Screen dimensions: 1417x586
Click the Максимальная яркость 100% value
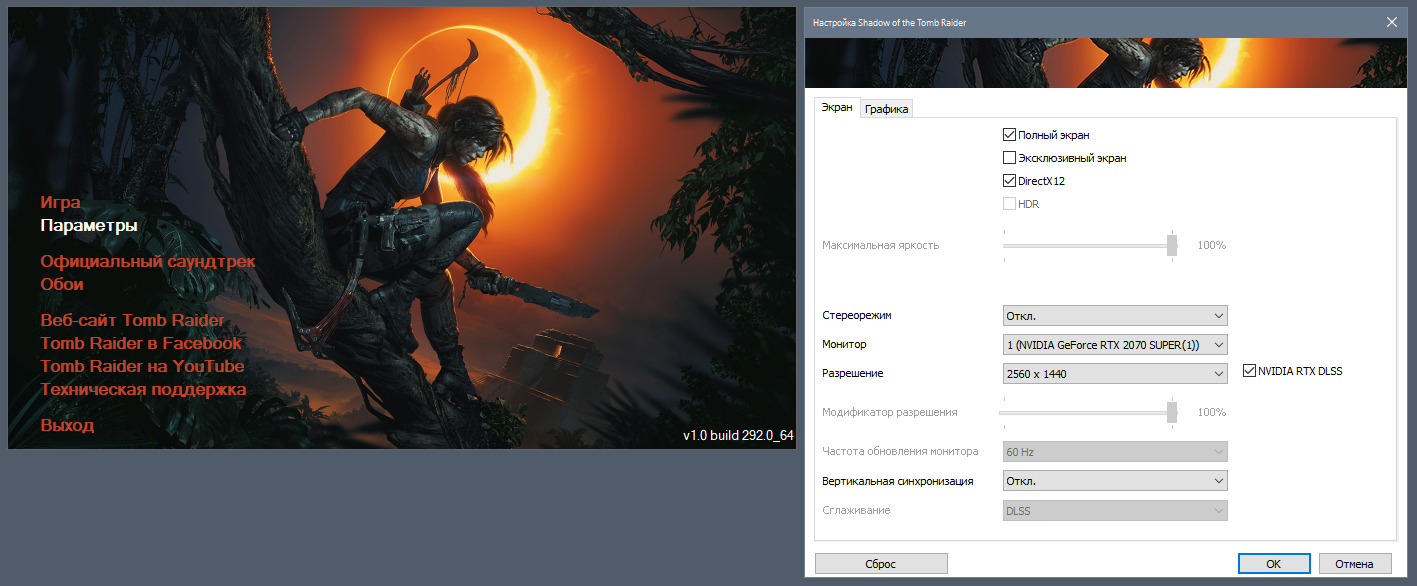point(1212,246)
